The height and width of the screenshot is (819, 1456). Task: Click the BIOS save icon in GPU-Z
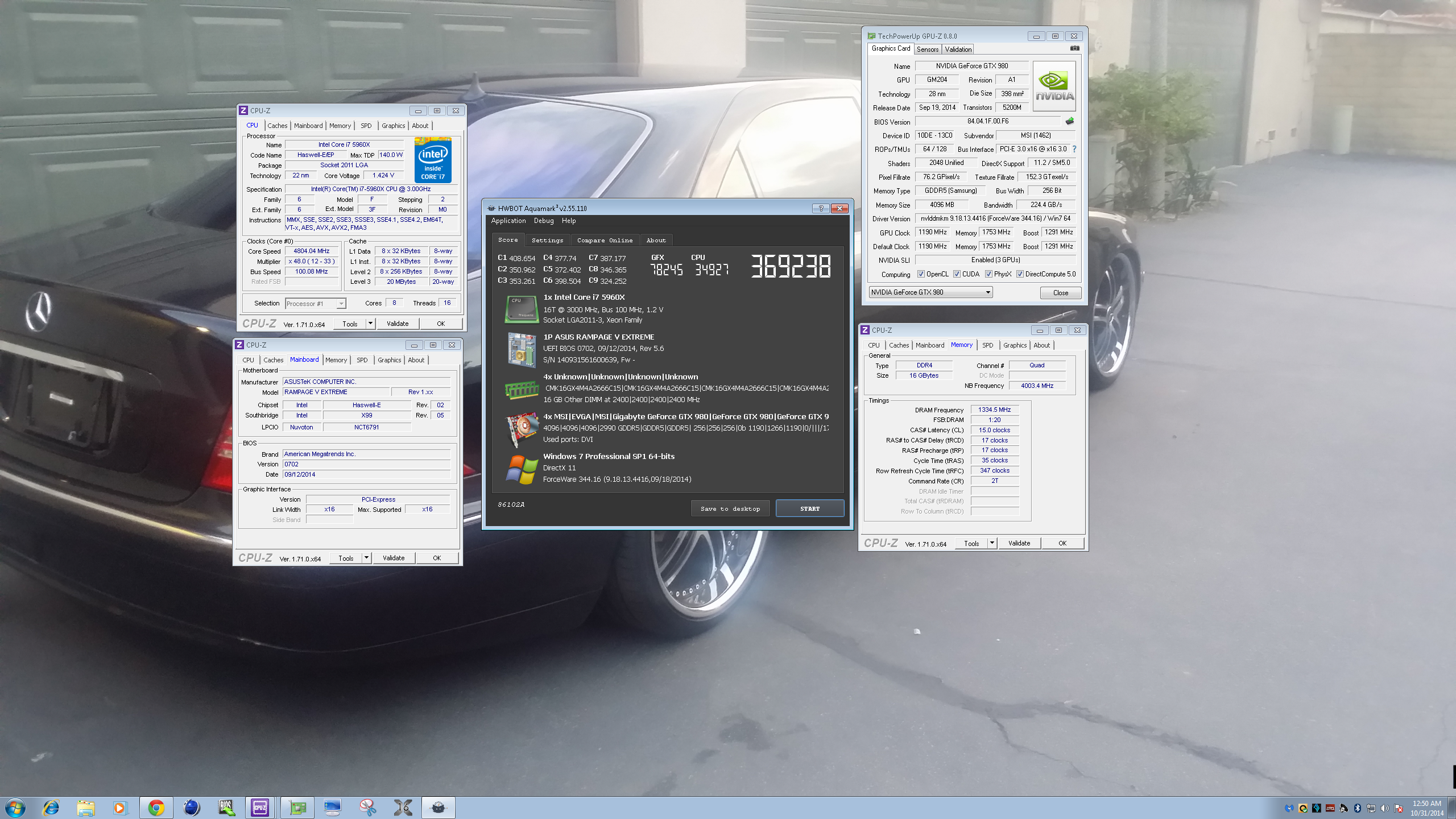pos(1070,121)
